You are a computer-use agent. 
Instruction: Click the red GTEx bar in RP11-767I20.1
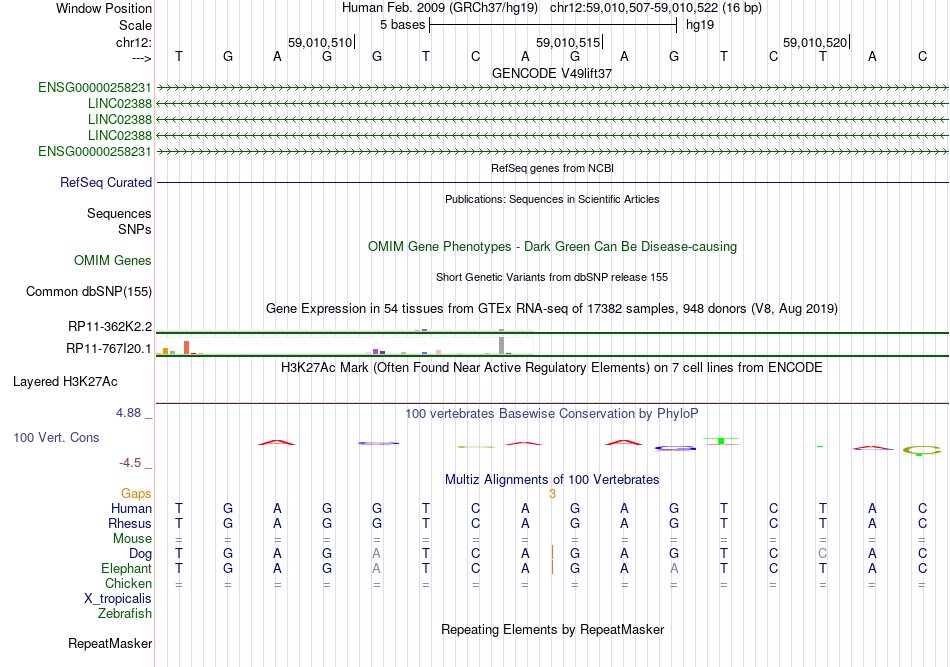click(x=187, y=347)
